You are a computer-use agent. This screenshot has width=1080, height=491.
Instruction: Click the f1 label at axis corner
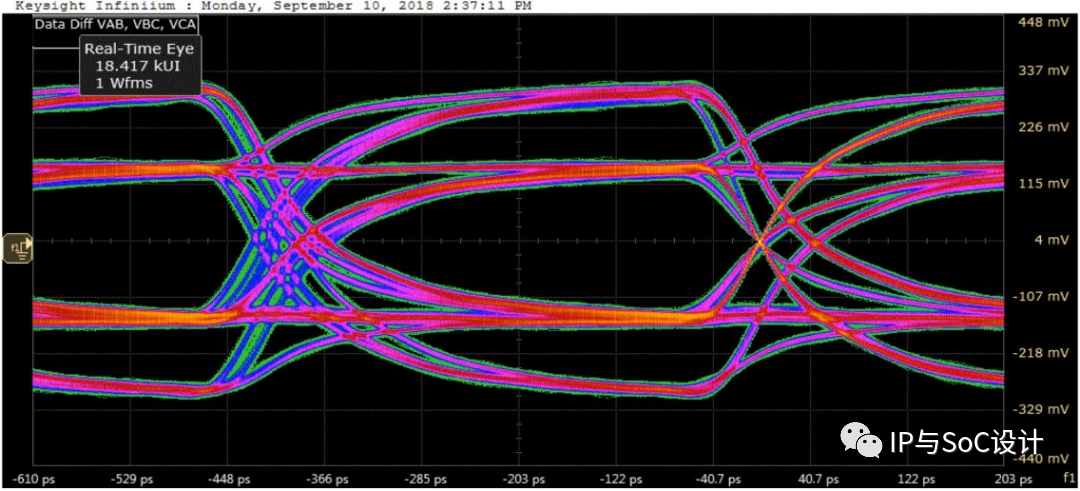[x=1067, y=477]
